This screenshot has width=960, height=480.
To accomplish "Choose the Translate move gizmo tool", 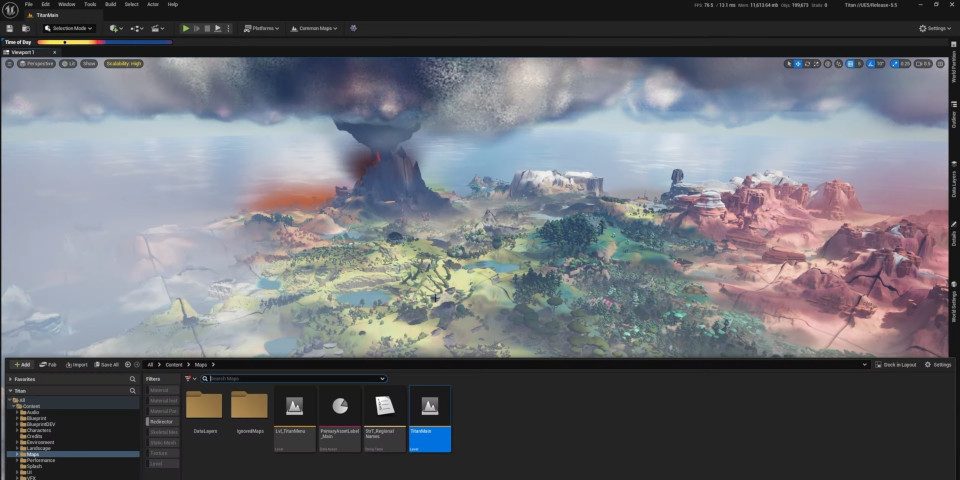I will pyautogui.click(x=798, y=64).
